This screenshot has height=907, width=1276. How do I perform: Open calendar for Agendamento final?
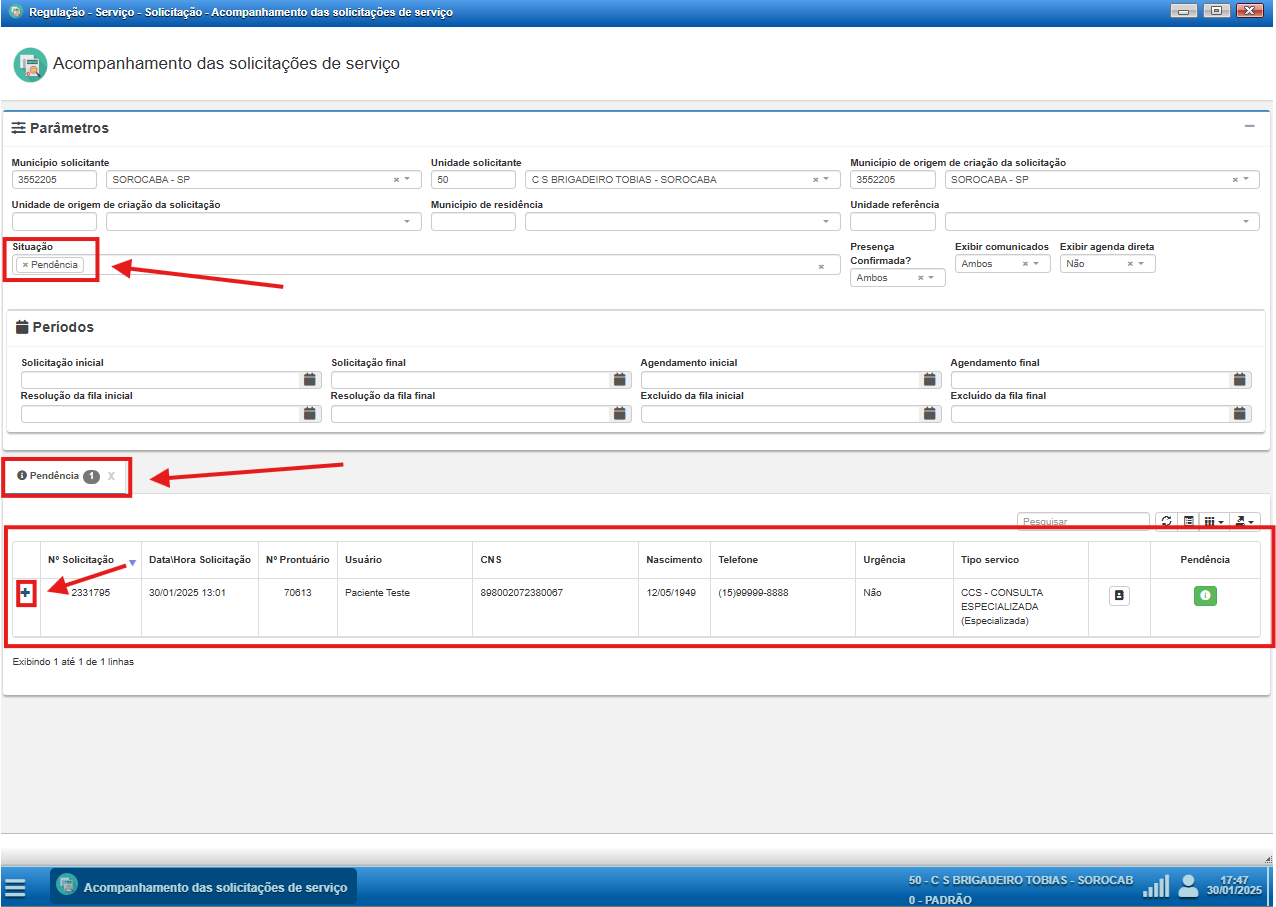click(x=1240, y=380)
